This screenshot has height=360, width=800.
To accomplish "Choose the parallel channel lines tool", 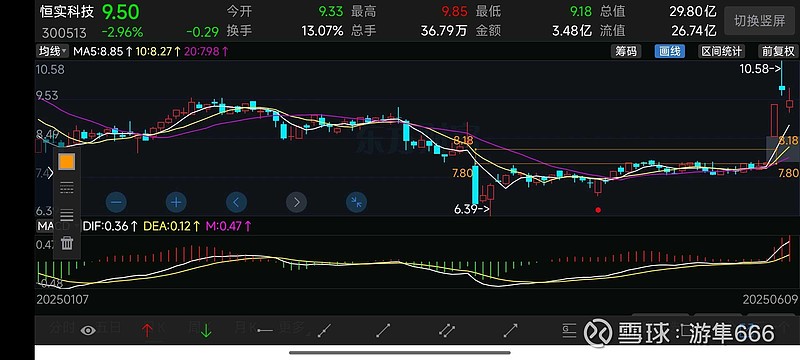I will tap(446, 331).
